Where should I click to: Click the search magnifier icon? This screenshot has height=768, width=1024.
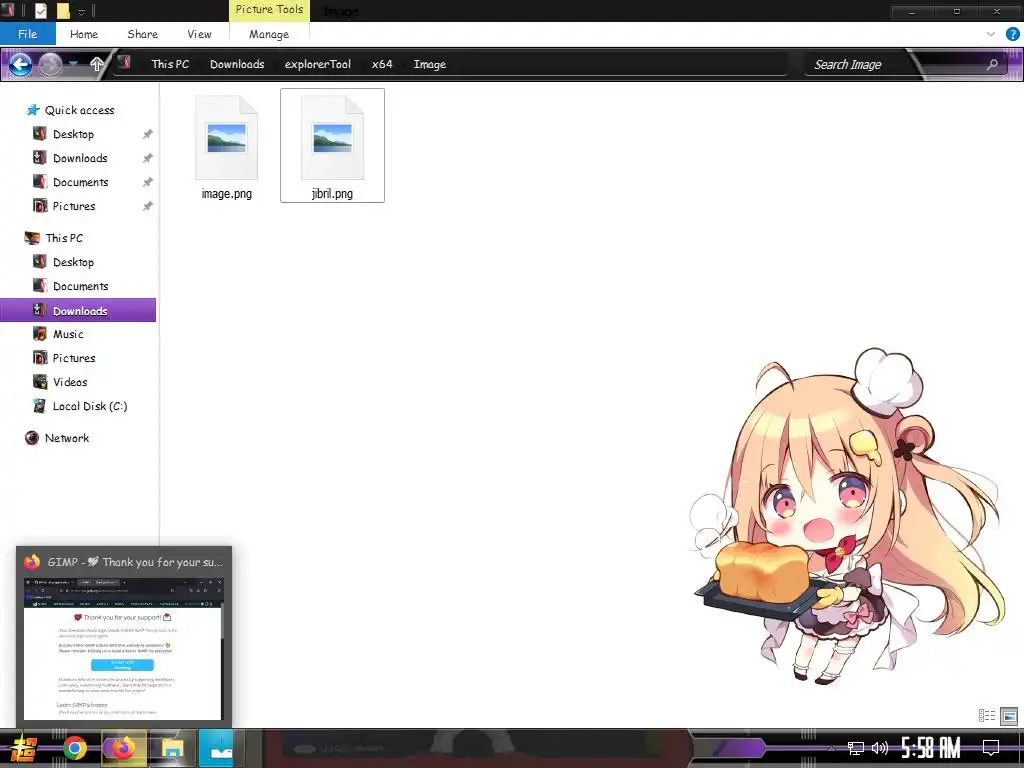click(992, 64)
